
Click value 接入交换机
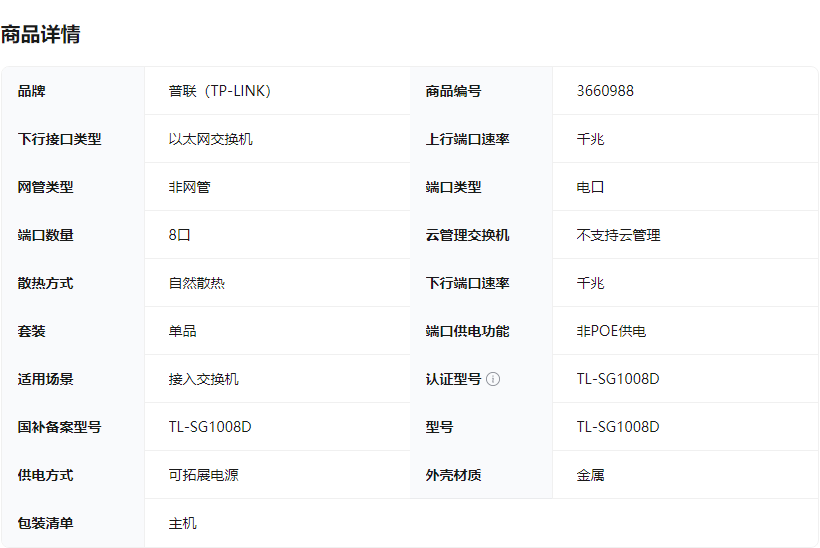[203, 379]
